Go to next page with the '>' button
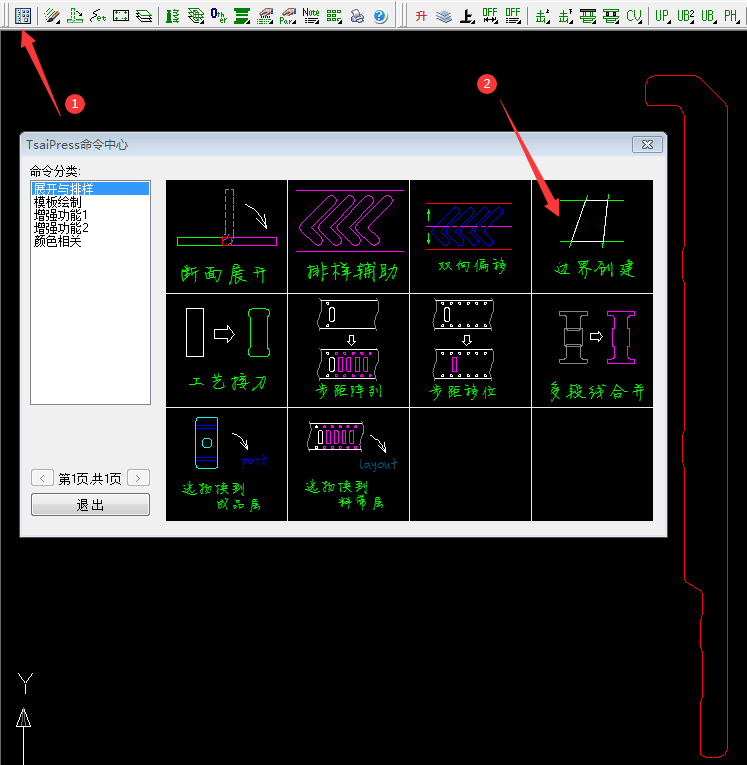 click(138, 478)
